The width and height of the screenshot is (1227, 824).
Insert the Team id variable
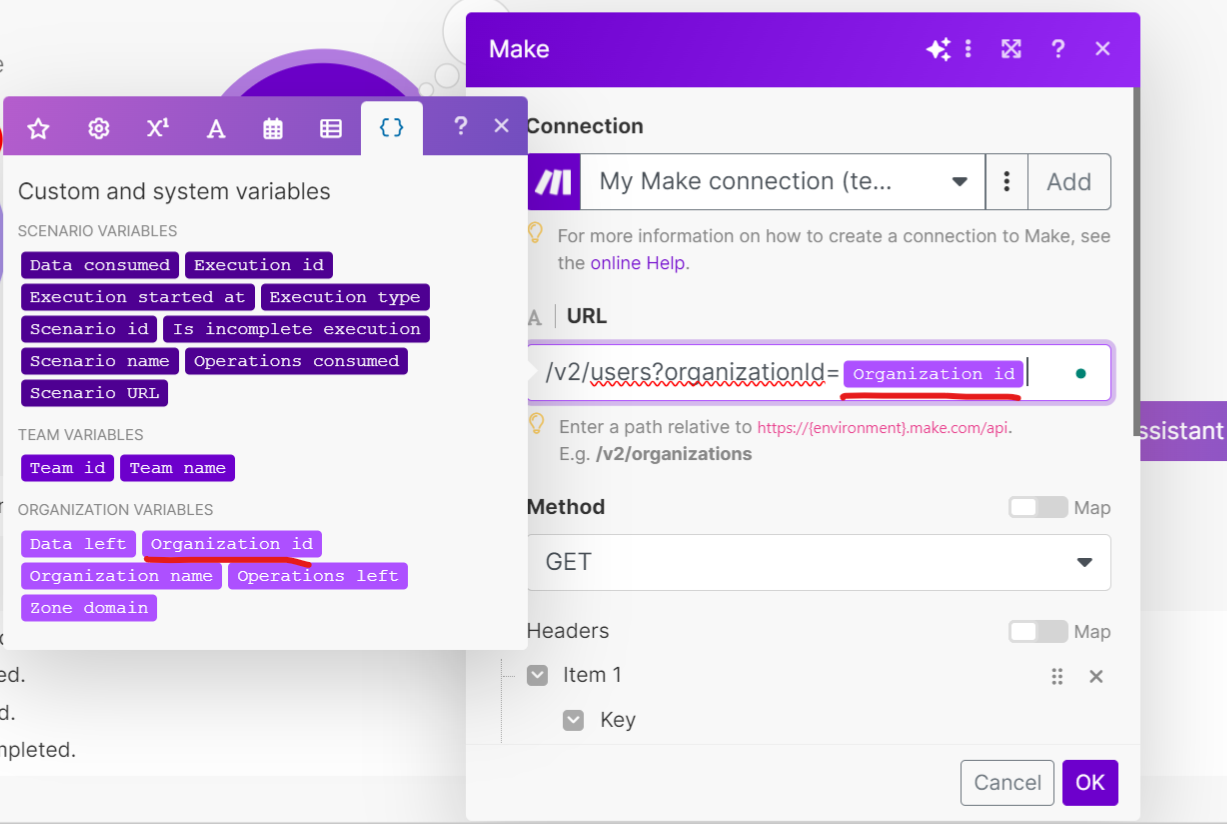pos(67,468)
